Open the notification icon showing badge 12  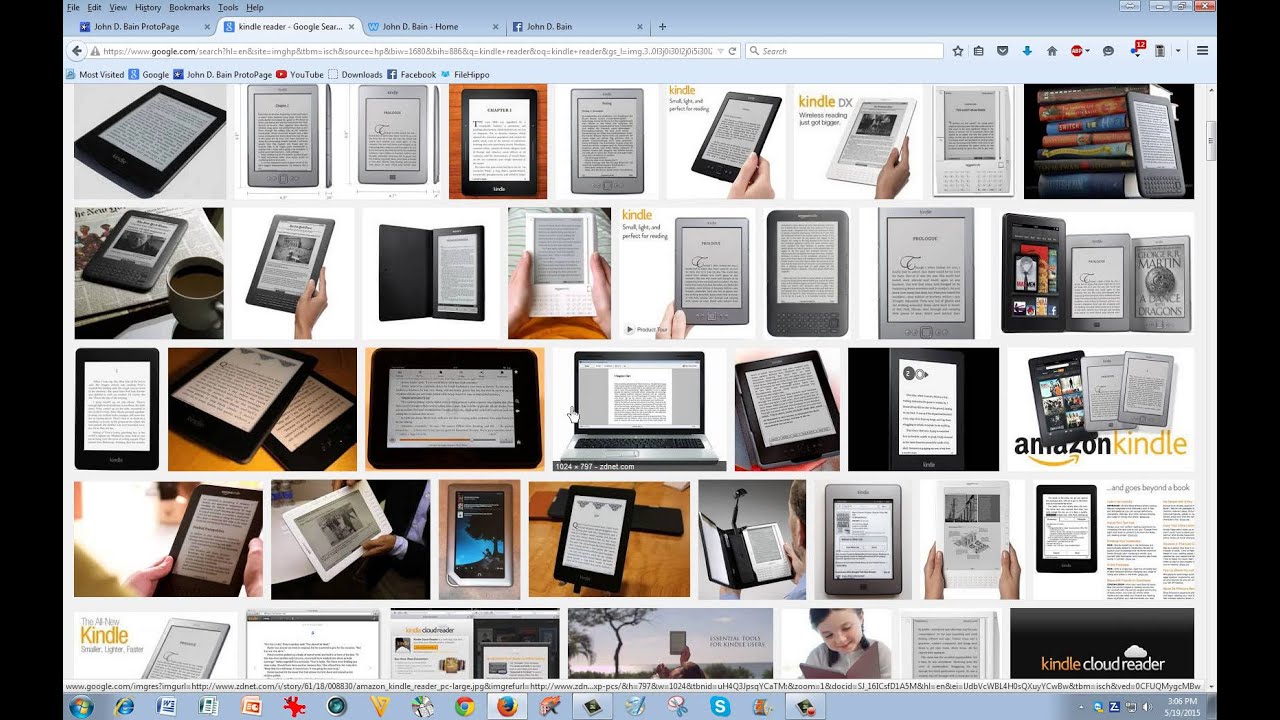(x=1136, y=49)
